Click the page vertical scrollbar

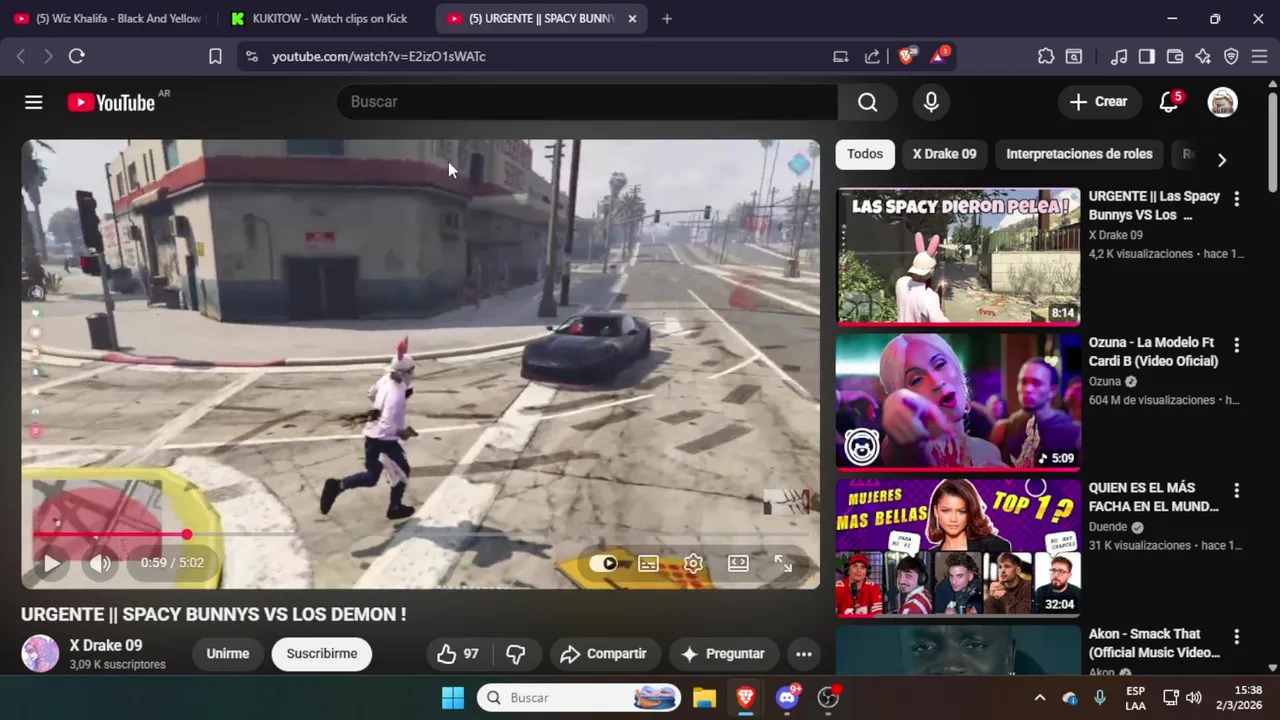coord(1272,140)
